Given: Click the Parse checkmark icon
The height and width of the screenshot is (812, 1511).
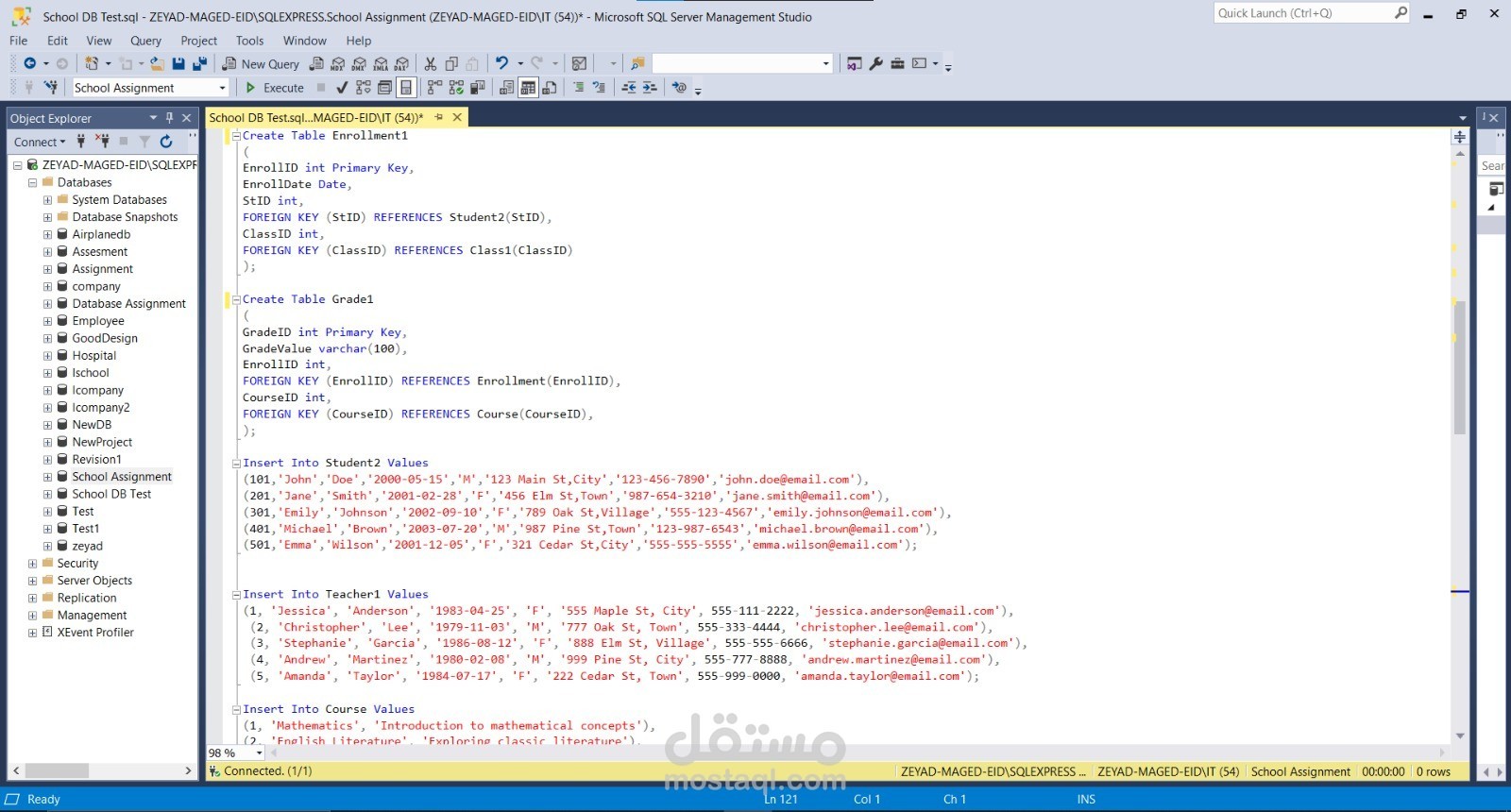Looking at the screenshot, I should [x=342, y=88].
